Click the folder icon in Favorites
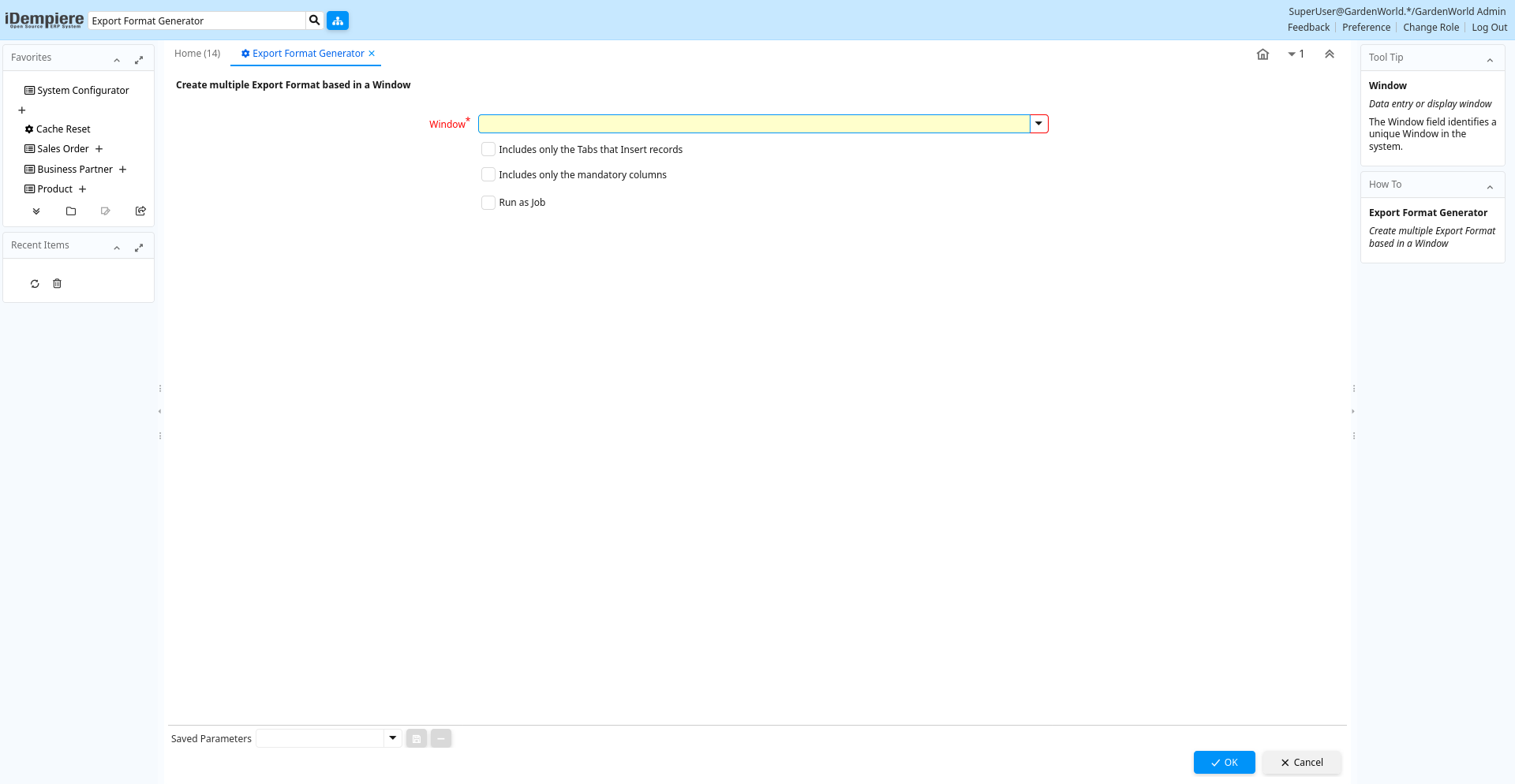The width and height of the screenshot is (1515, 784). pos(71,211)
